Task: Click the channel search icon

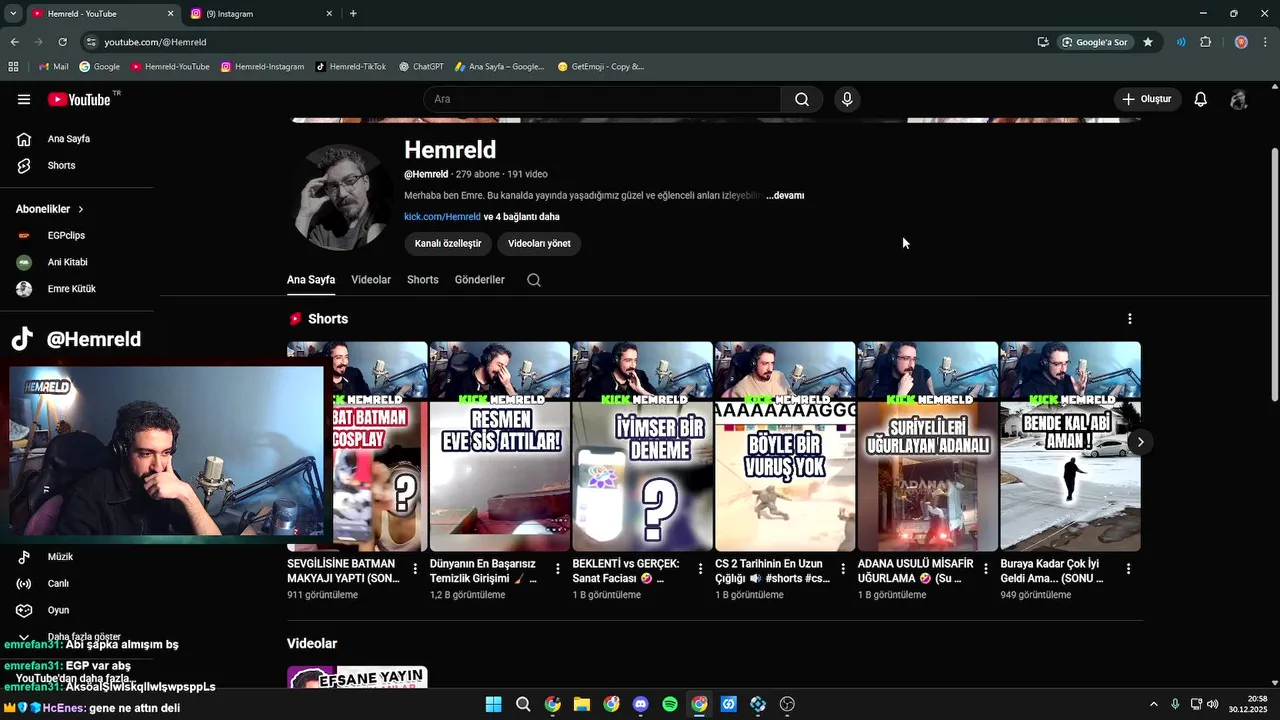Action: pos(534,280)
